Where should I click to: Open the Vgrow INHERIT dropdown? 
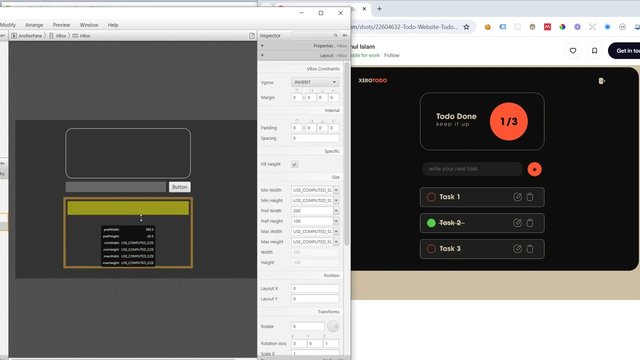point(315,82)
